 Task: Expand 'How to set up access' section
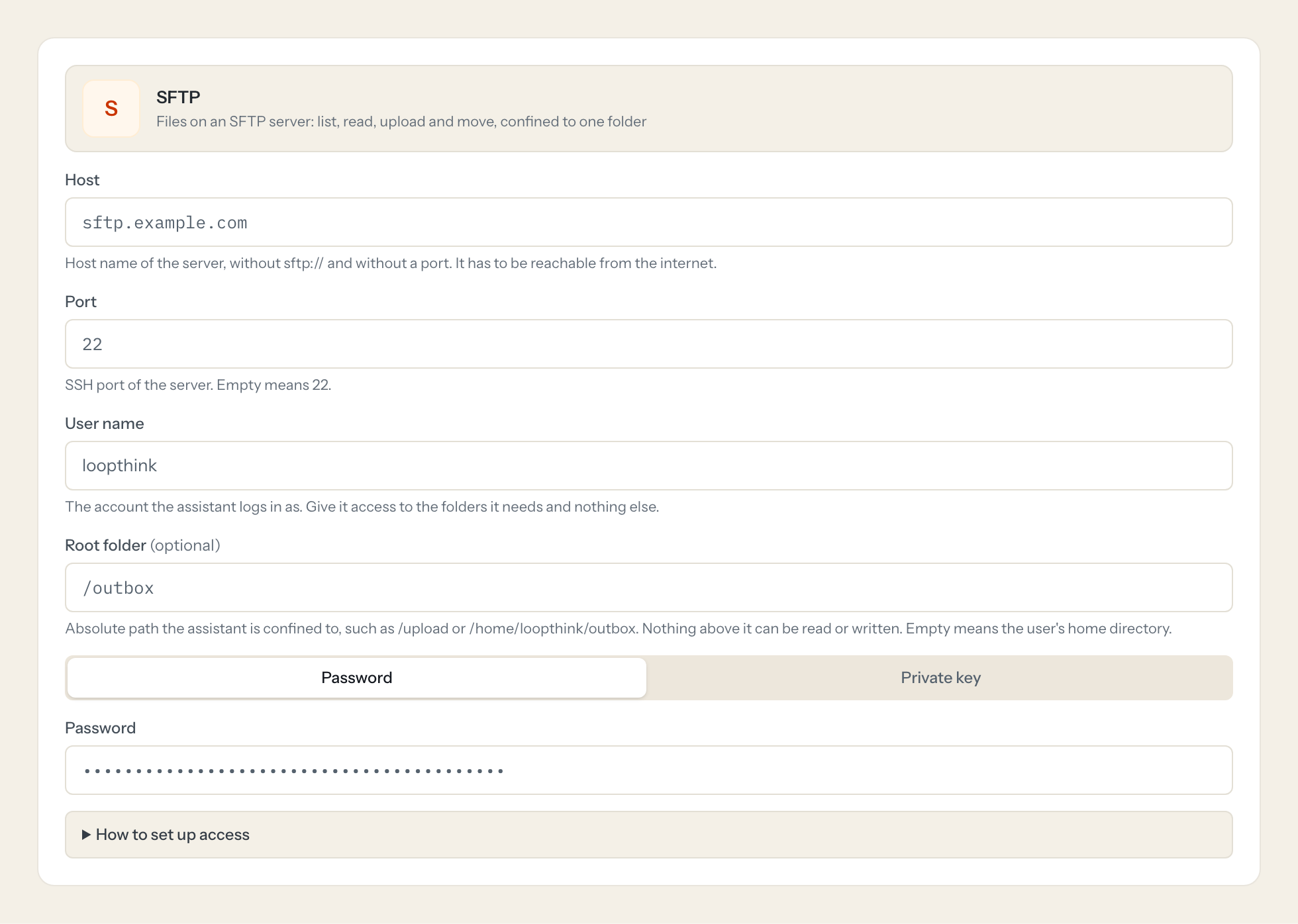coord(648,835)
